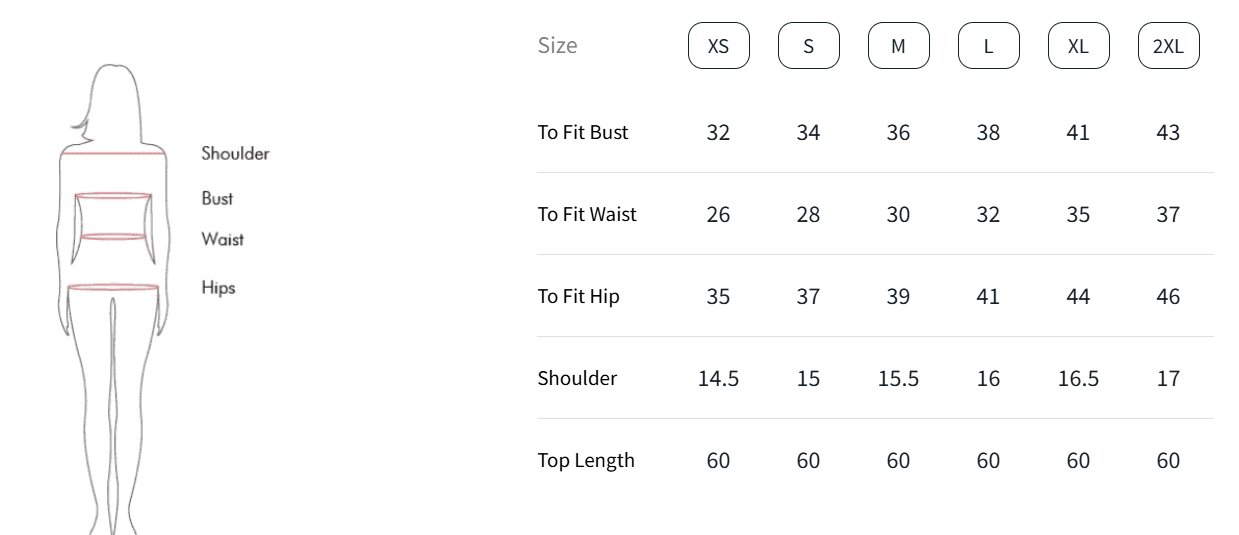Image resolution: width=1239 pixels, height=535 pixels.
Task: Click the Shoulder label beside the figure
Action: [x=235, y=153]
